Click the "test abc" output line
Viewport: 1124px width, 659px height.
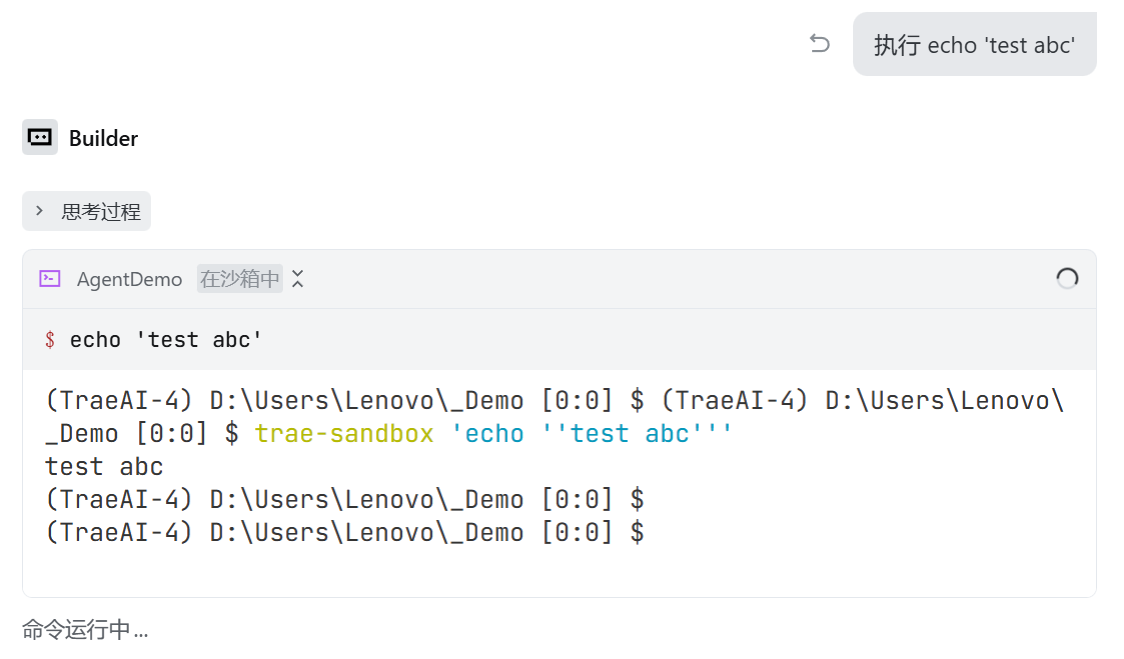pos(104,466)
